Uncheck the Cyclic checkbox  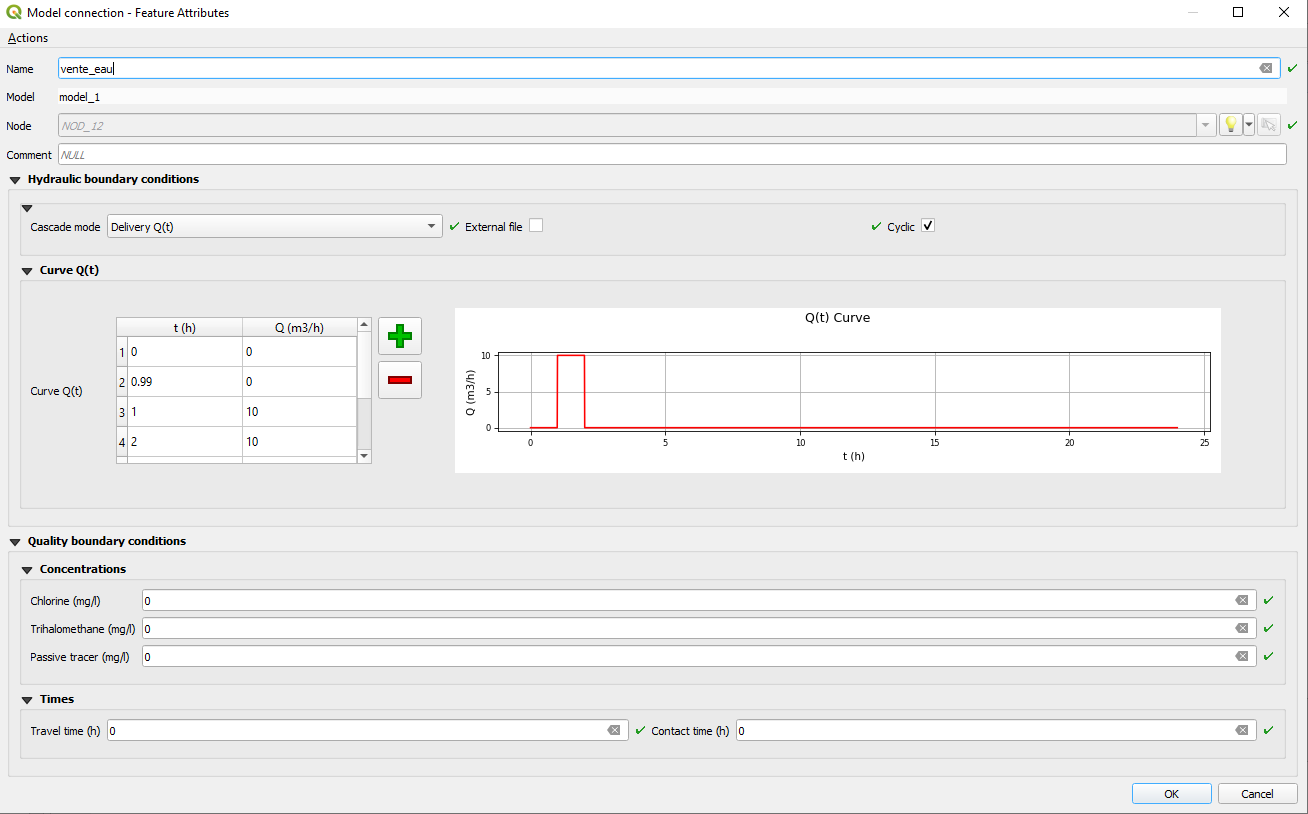coord(928,225)
